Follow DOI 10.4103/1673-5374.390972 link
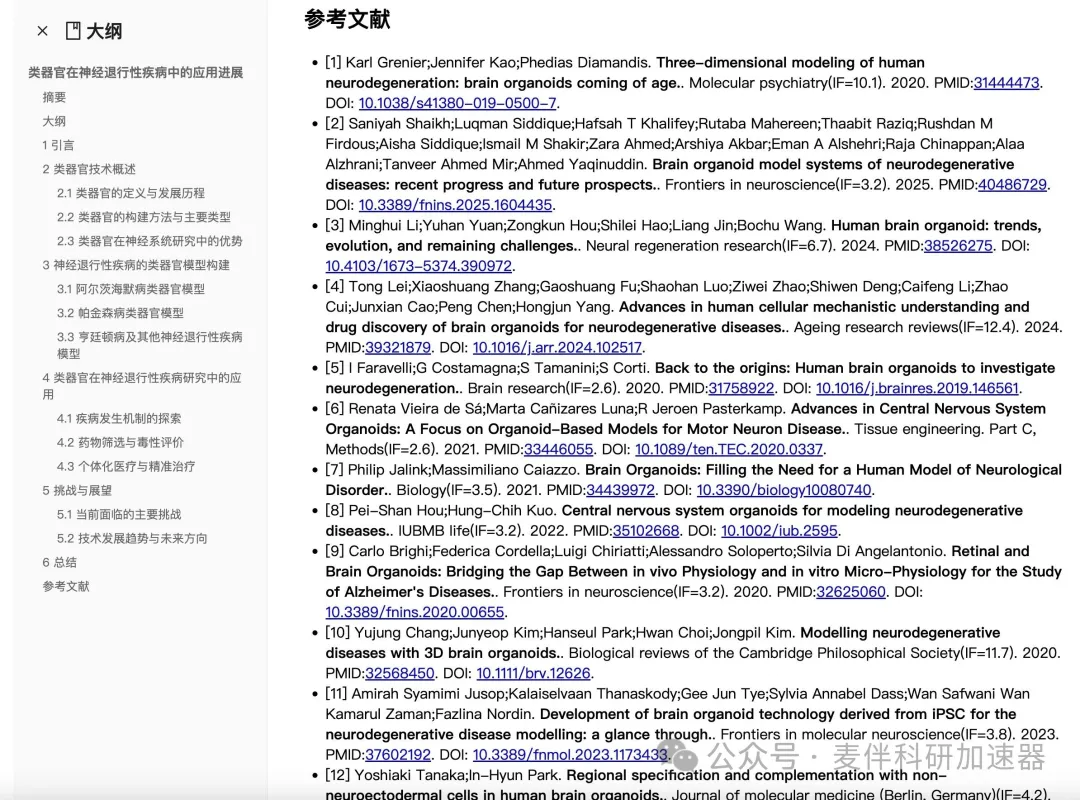Viewport: 1080px width, 800px height. click(418, 266)
